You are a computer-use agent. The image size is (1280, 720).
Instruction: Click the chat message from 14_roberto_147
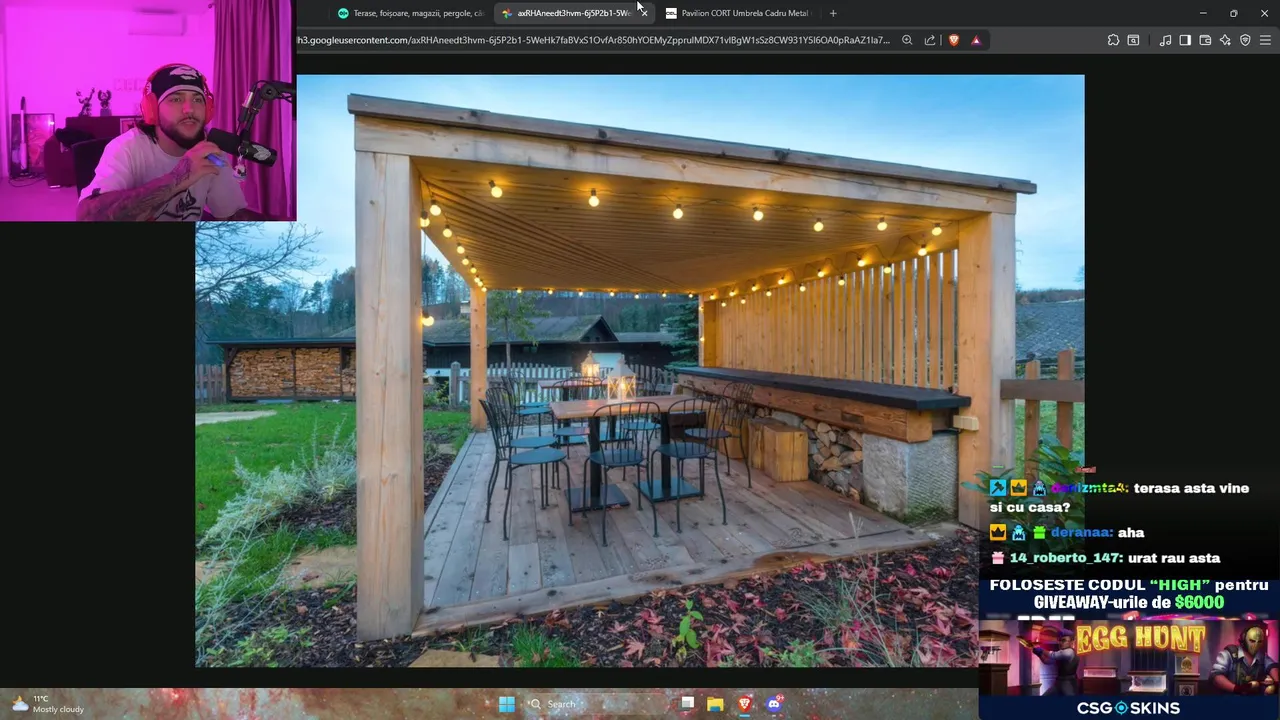[1105, 558]
